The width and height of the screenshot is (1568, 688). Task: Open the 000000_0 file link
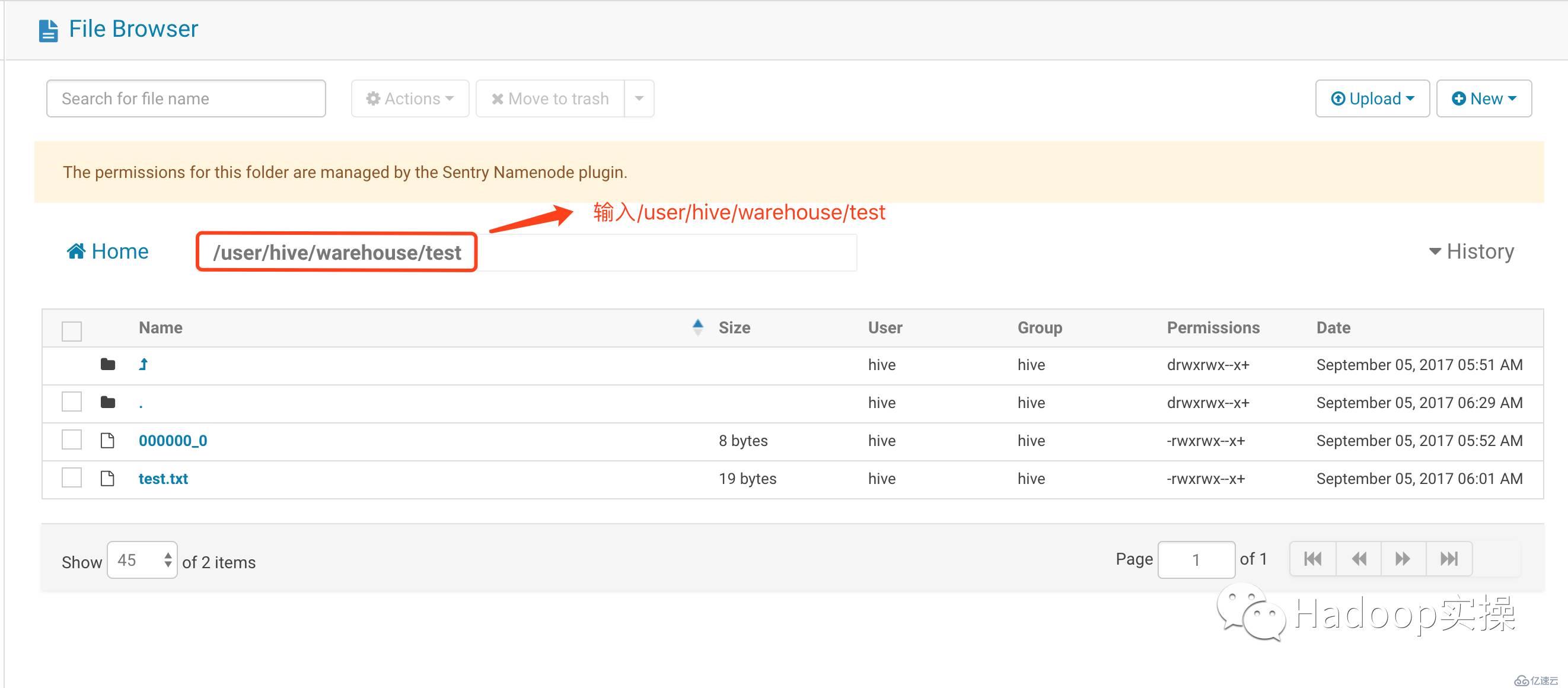pos(171,441)
